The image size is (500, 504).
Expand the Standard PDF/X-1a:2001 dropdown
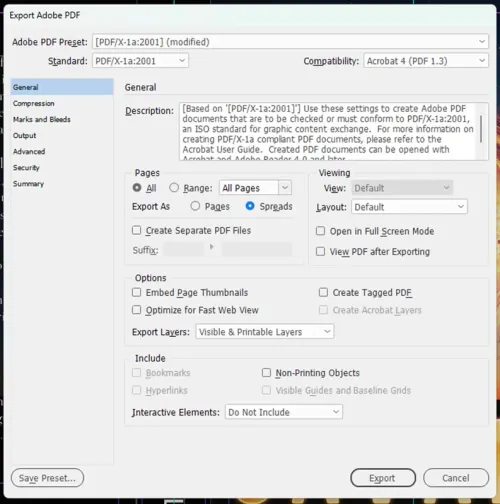tap(140, 61)
